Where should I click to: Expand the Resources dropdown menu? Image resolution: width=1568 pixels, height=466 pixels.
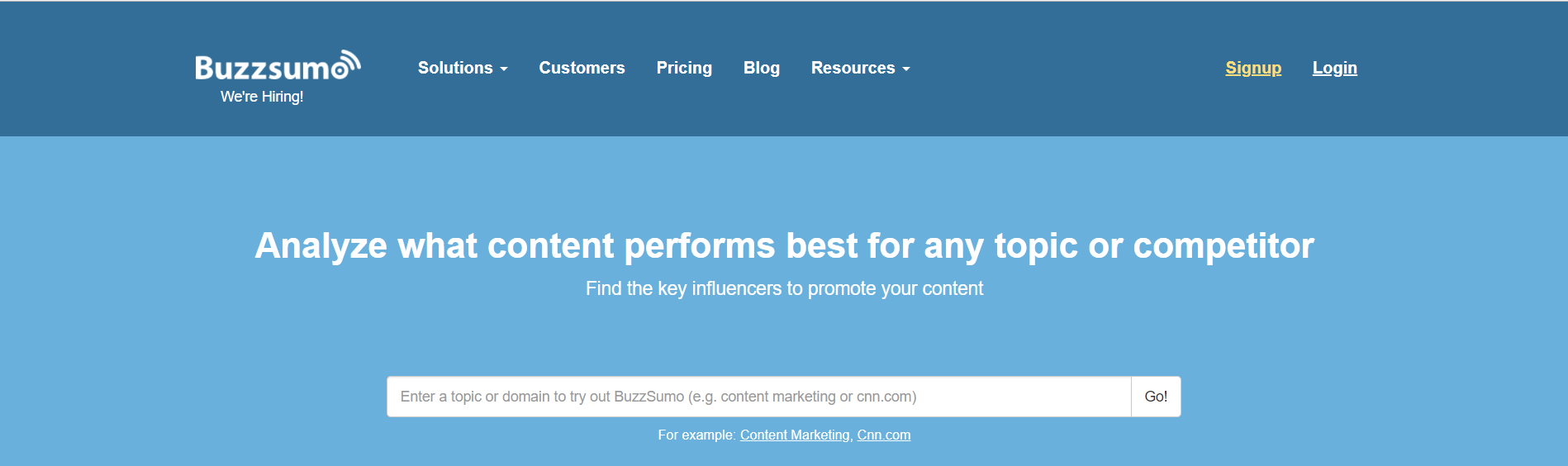coord(861,68)
